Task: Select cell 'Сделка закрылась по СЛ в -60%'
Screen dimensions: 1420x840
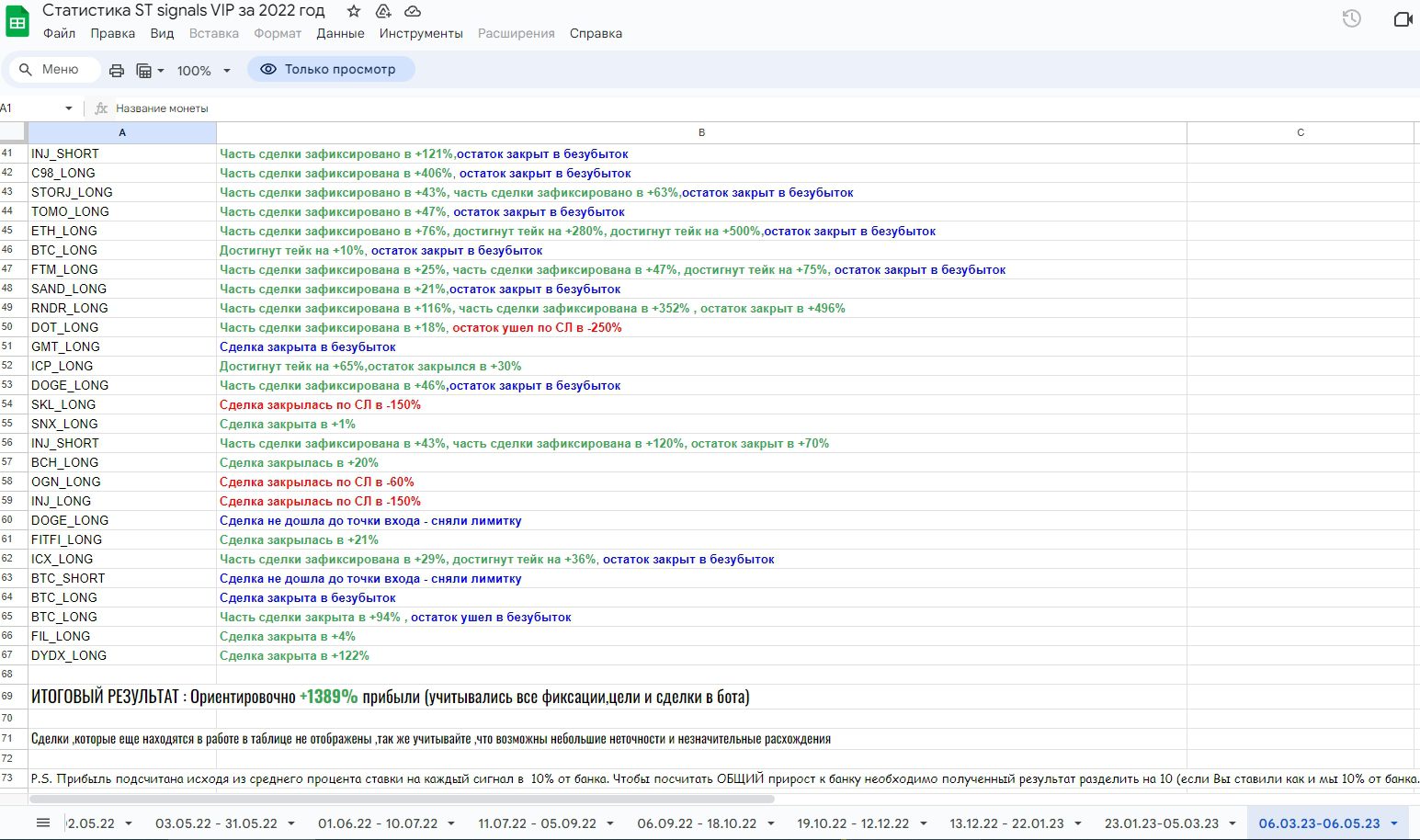Action: [701, 482]
